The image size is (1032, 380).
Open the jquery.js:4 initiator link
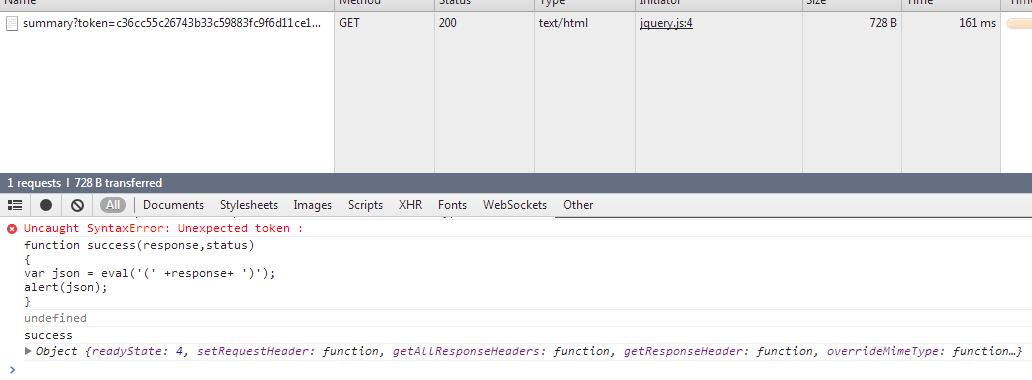pyautogui.click(x=666, y=24)
